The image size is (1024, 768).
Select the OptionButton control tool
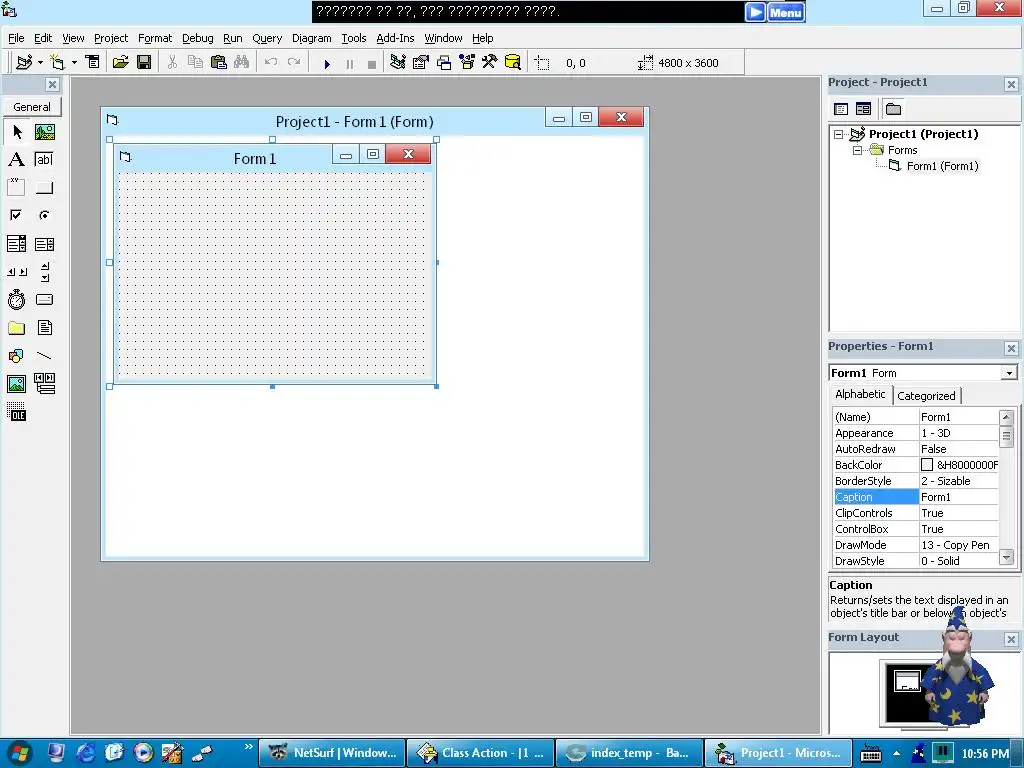(45, 215)
